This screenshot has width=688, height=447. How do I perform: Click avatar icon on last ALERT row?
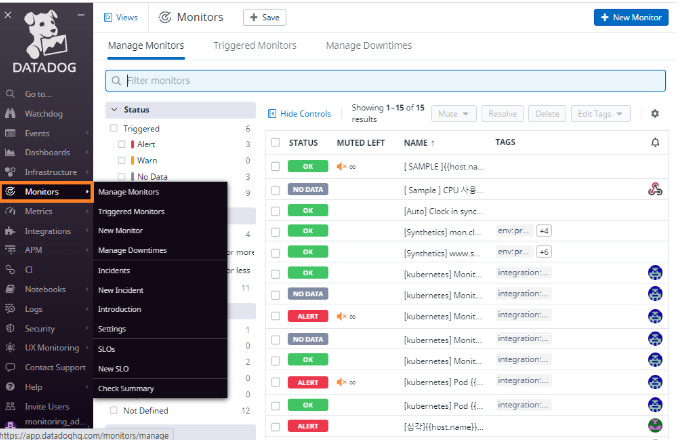[655, 426]
